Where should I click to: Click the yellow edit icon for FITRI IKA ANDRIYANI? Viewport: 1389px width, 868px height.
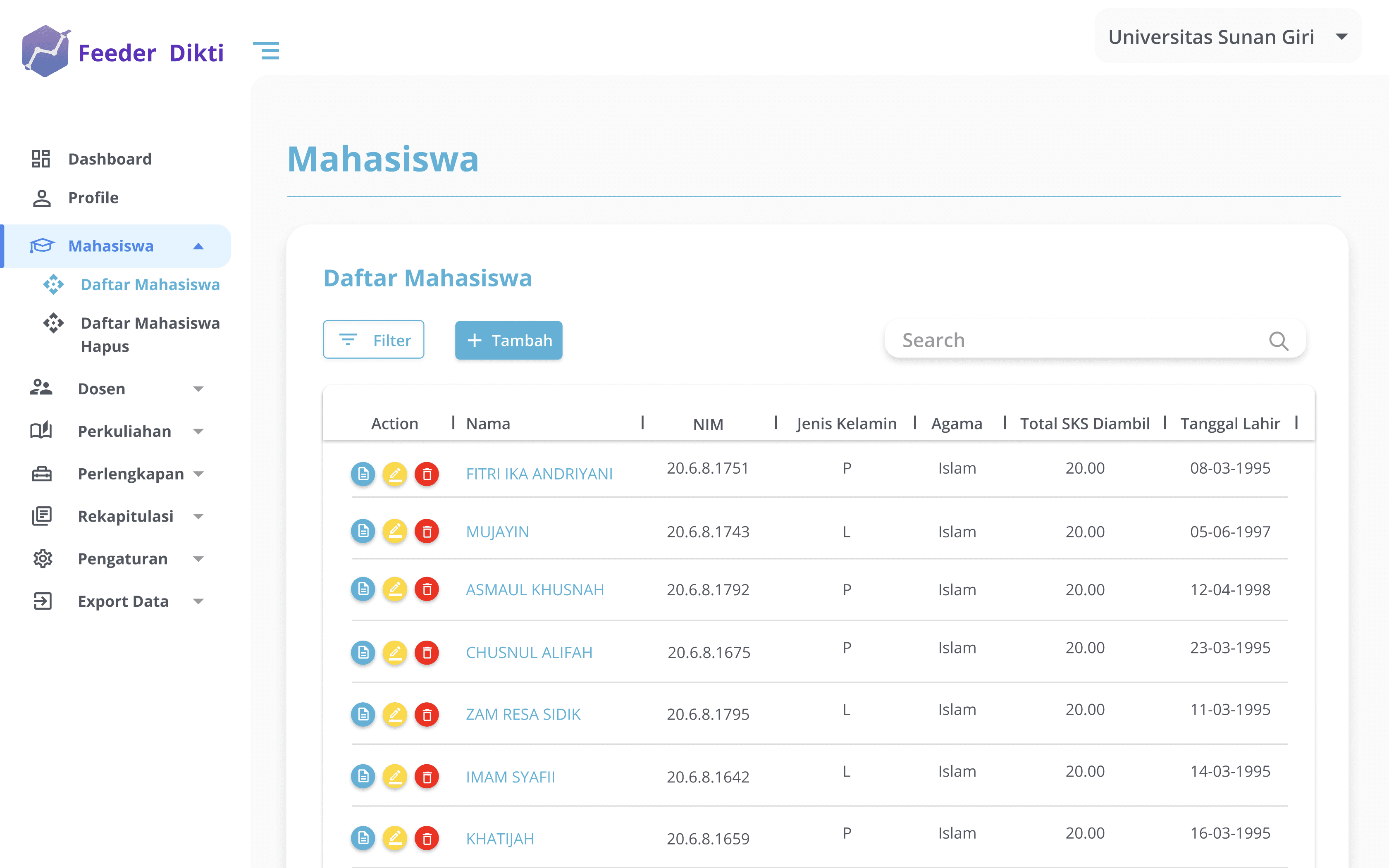point(395,474)
